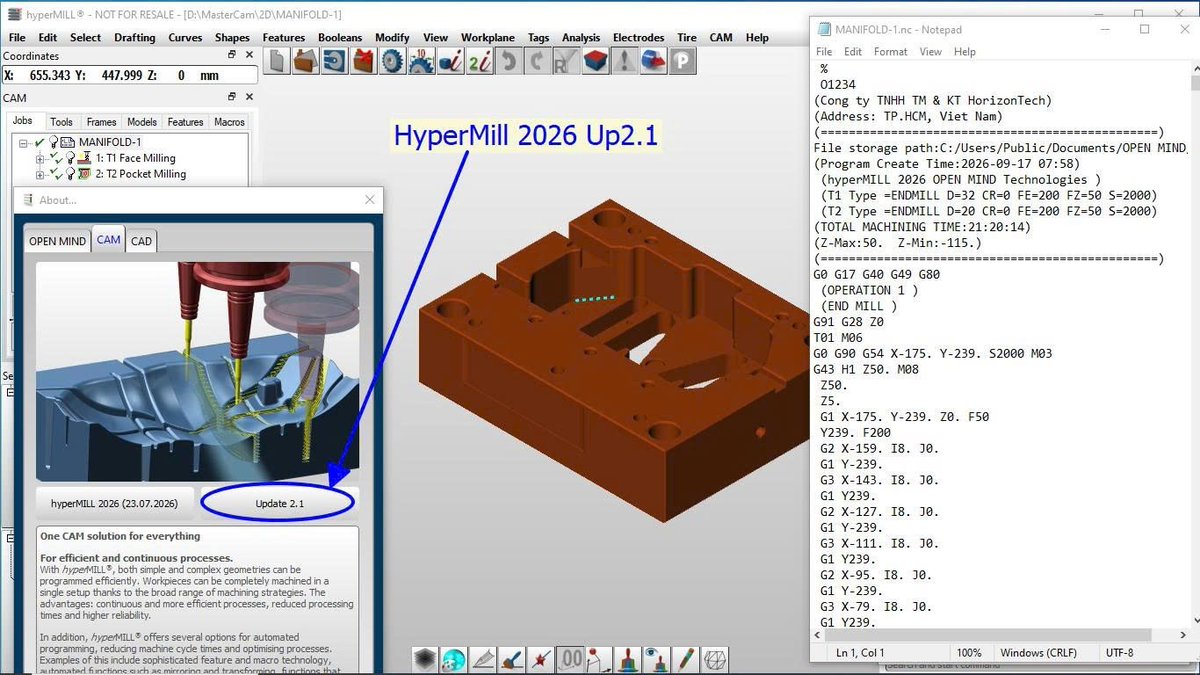Open Notepad View menu

pos(930,52)
